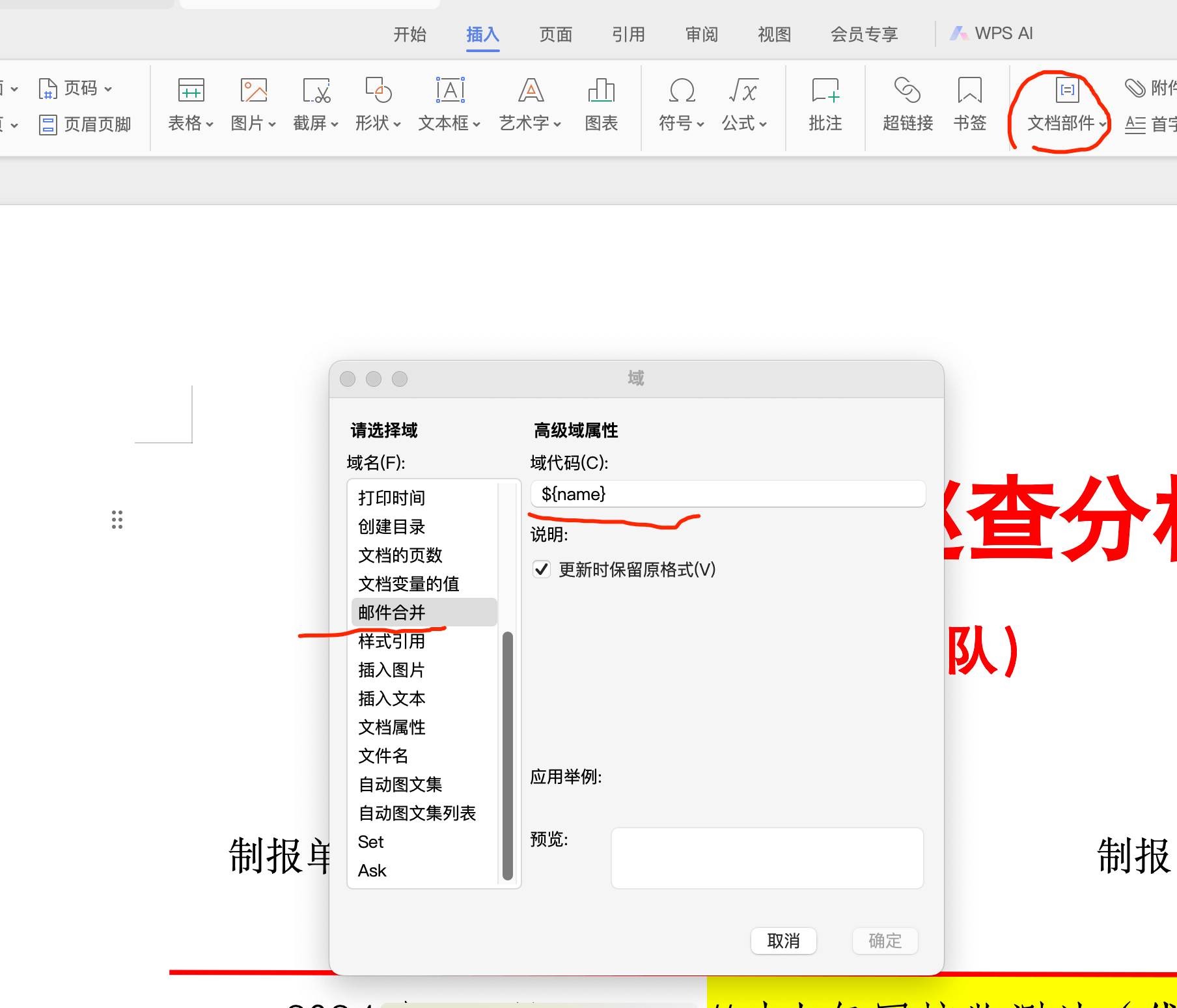
Task: Click the Table (表格) insert icon
Action: pos(191,91)
